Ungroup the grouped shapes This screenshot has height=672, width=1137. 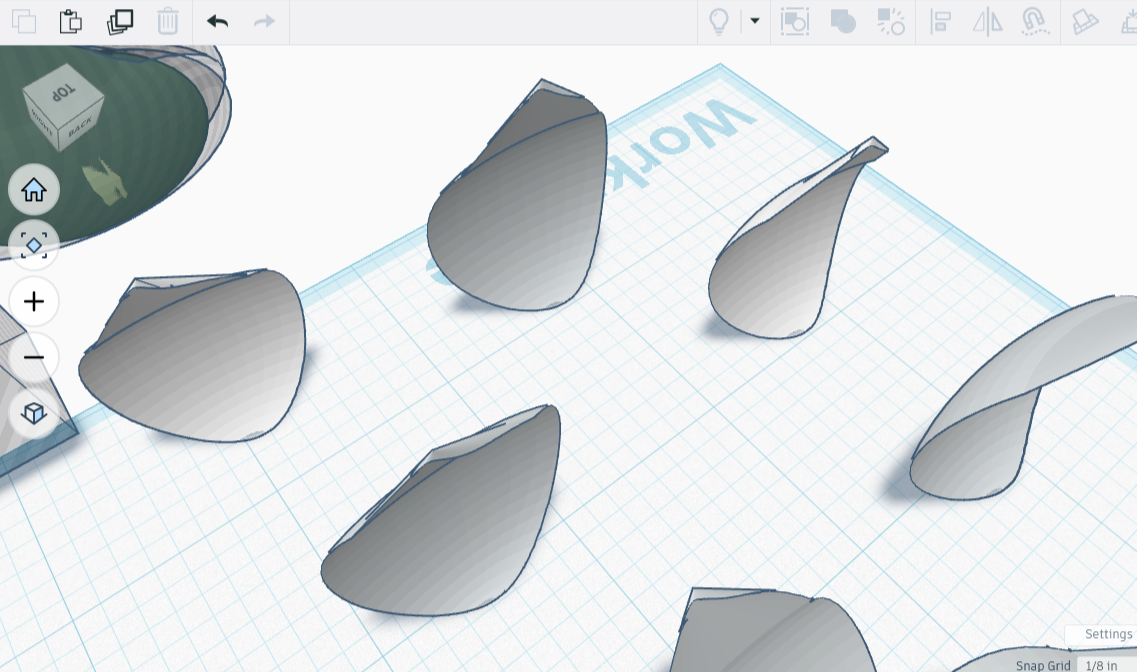(891, 22)
